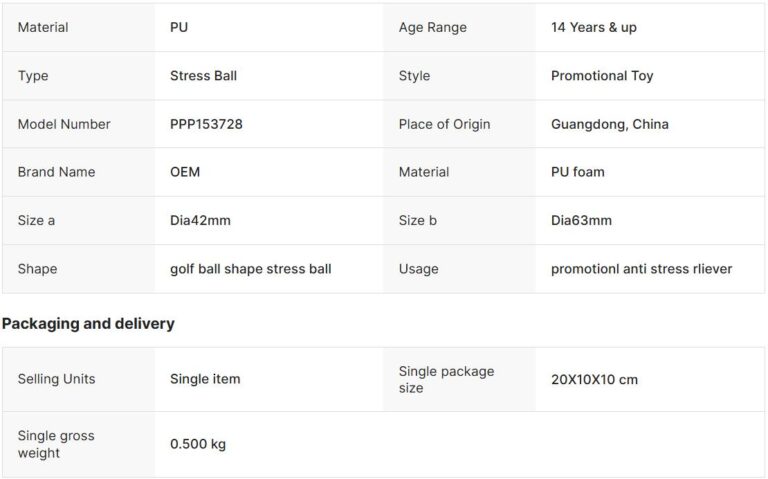Click model number PPP153728
The image size is (768, 479).
coord(206,124)
